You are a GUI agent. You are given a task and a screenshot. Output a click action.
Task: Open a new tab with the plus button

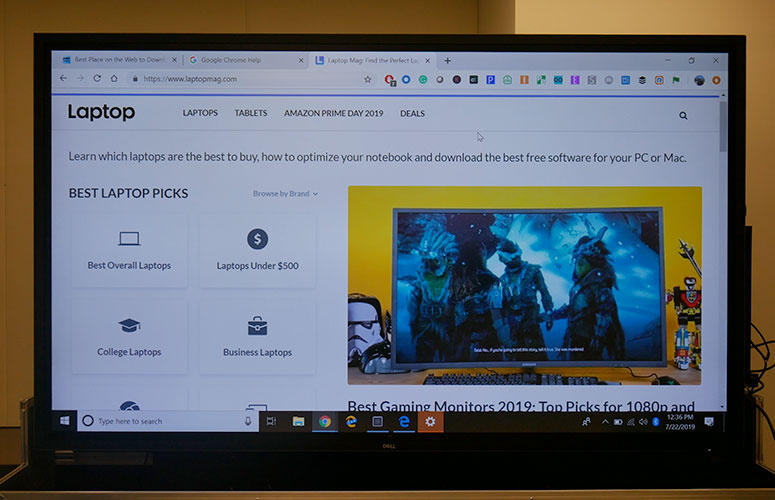pyautogui.click(x=447, y=61)
